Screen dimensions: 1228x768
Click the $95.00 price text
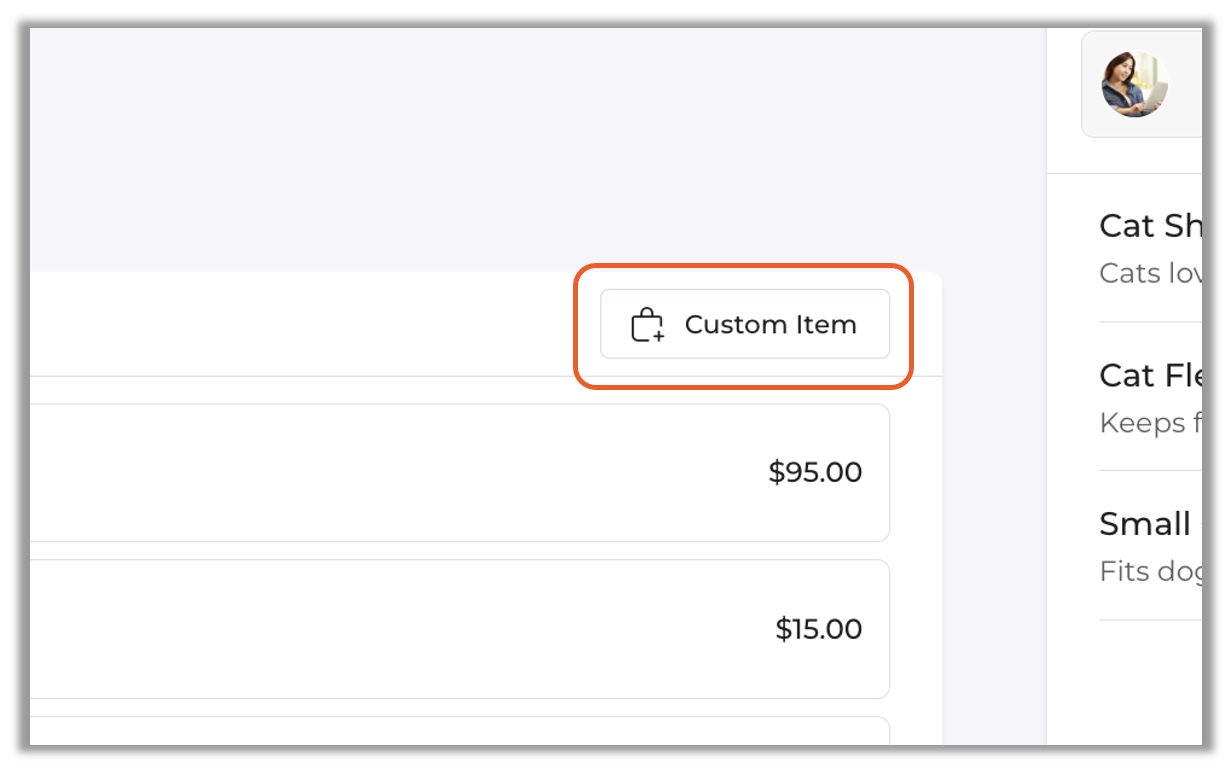[815, 472]
